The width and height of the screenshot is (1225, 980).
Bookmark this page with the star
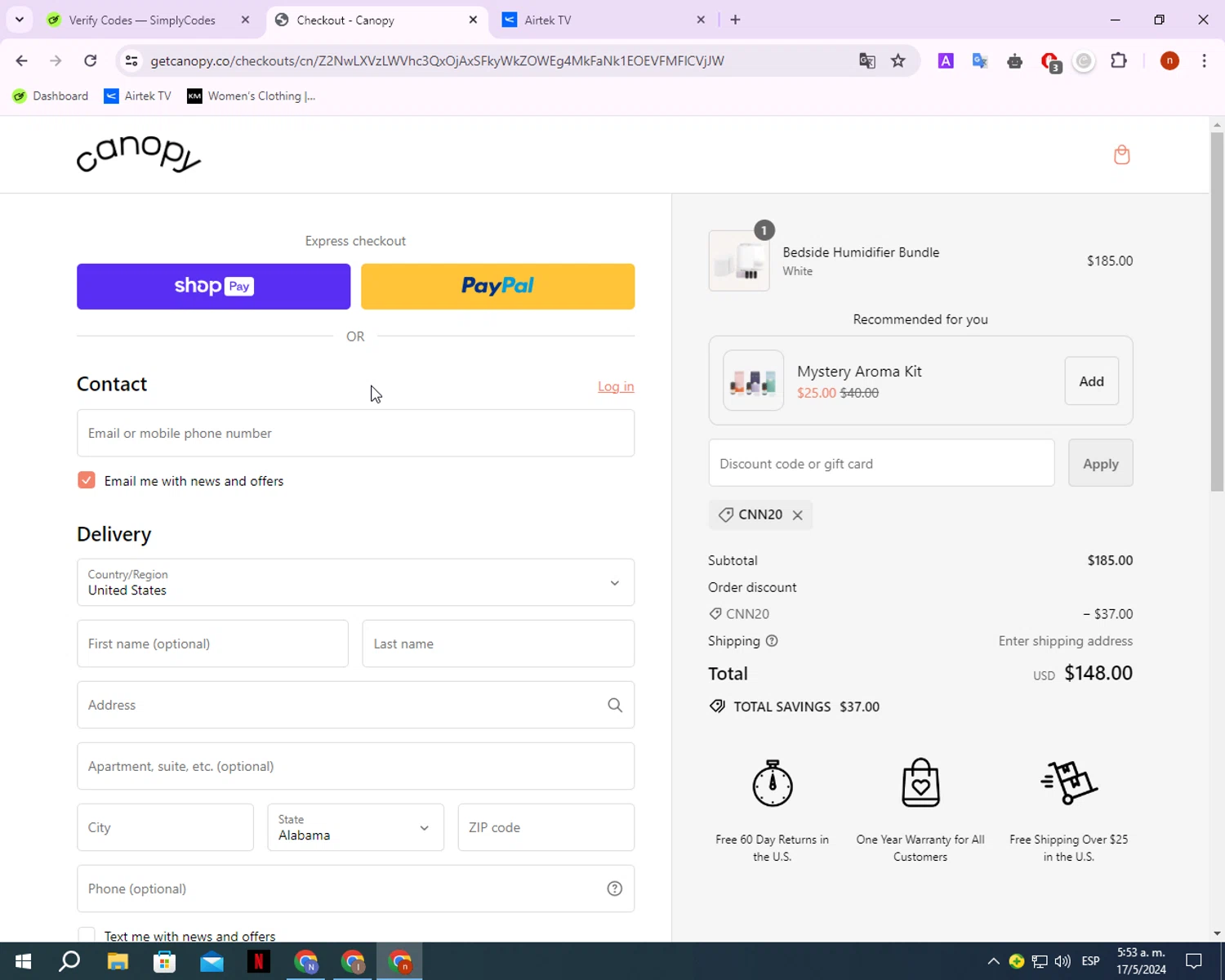tap(898, 60)
